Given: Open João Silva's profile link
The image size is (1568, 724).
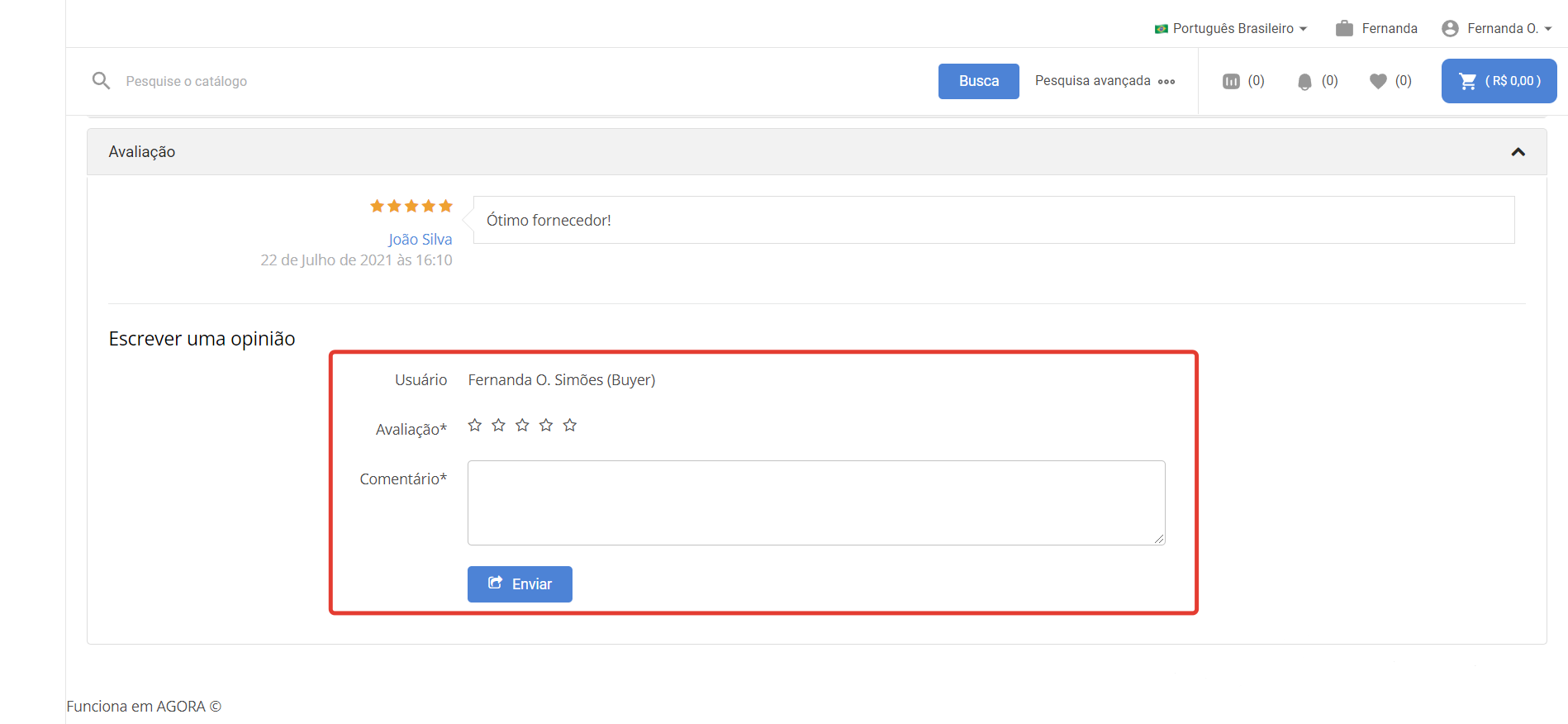Looking at the screenshot, I should click(420, 239).
